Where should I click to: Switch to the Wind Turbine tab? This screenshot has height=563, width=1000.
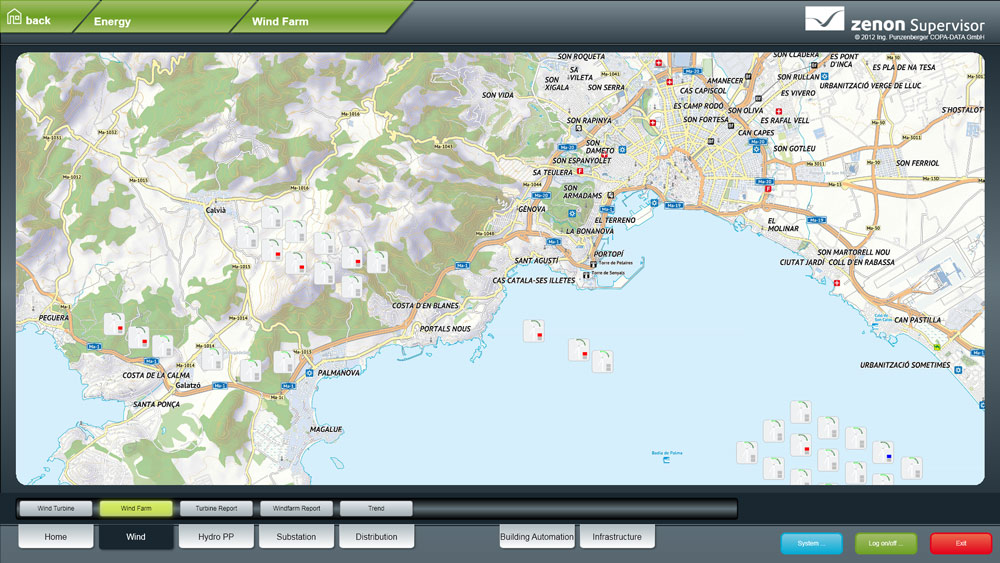coord(56,508)
